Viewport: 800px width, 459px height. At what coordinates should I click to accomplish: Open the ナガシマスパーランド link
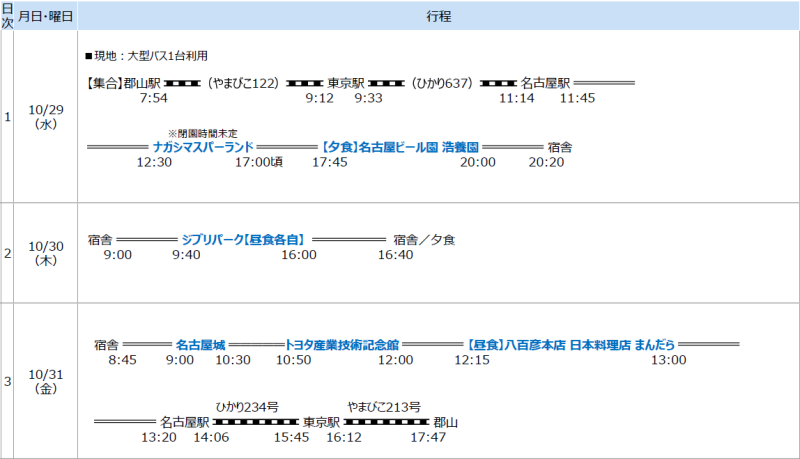(x=203, y=146)
